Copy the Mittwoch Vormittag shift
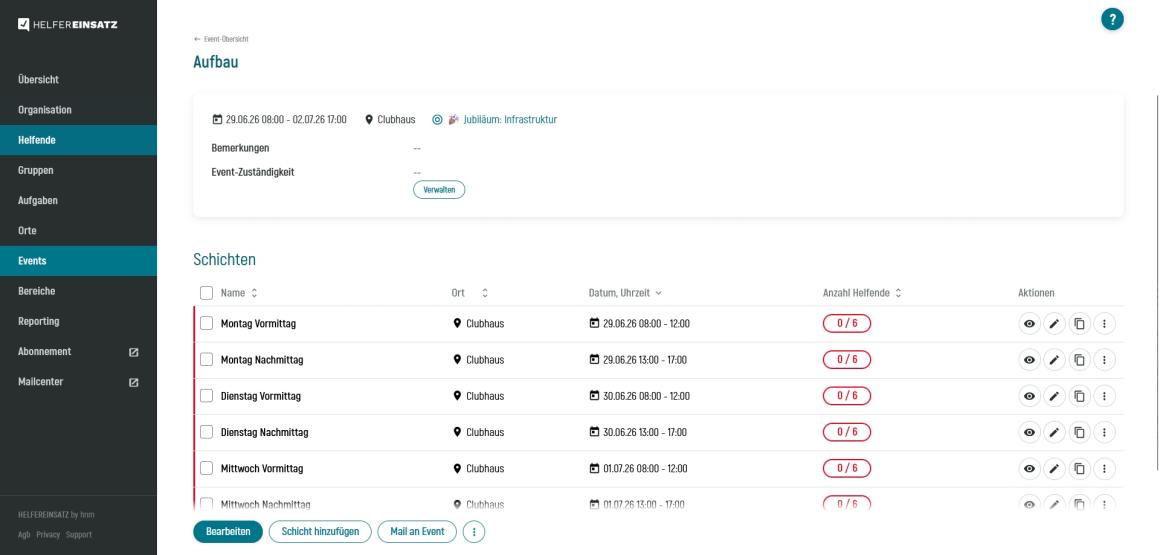Viewport: 1160px width, 555px height. [1079, 468]
